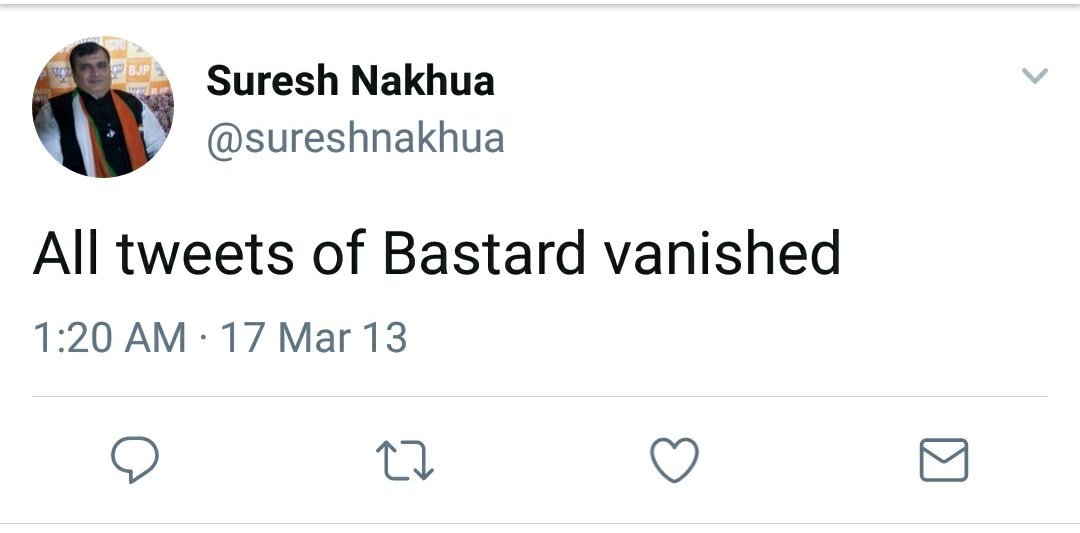This screenshot has width=1080, height=533.
Task: Select the tweet text 'All tweets of Bastard vanished'
Action: tap(436, 254)
